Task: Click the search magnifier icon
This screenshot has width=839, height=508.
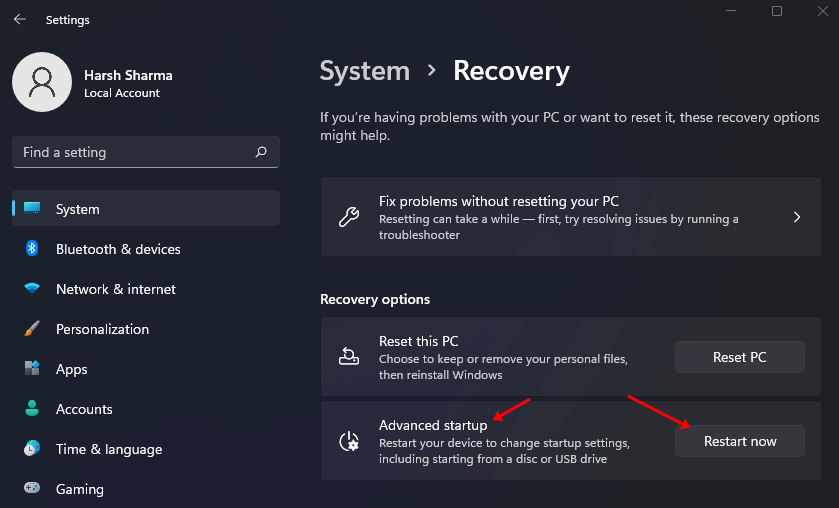Action: tap(261, 152)
